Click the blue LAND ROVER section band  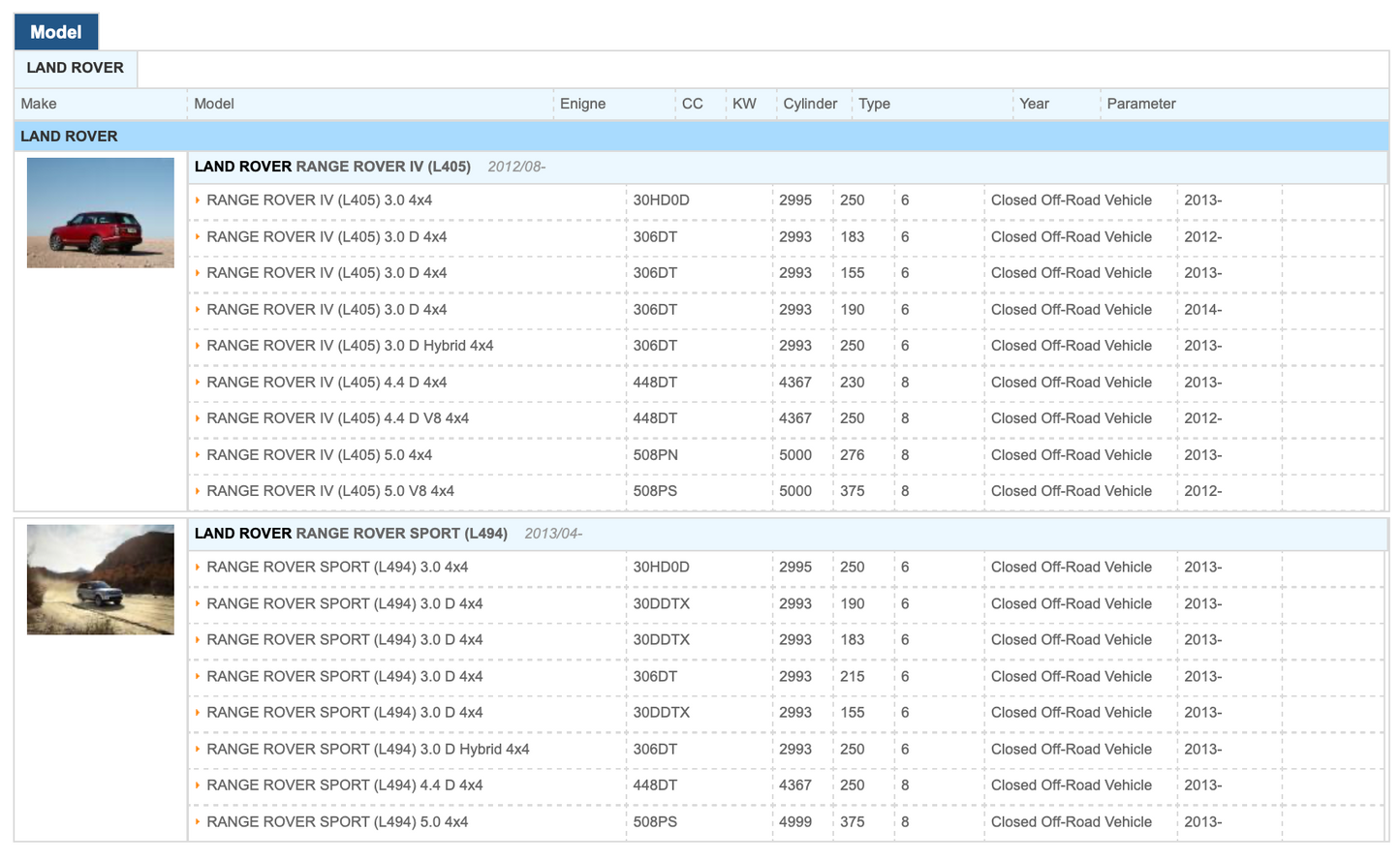point(701,137)
